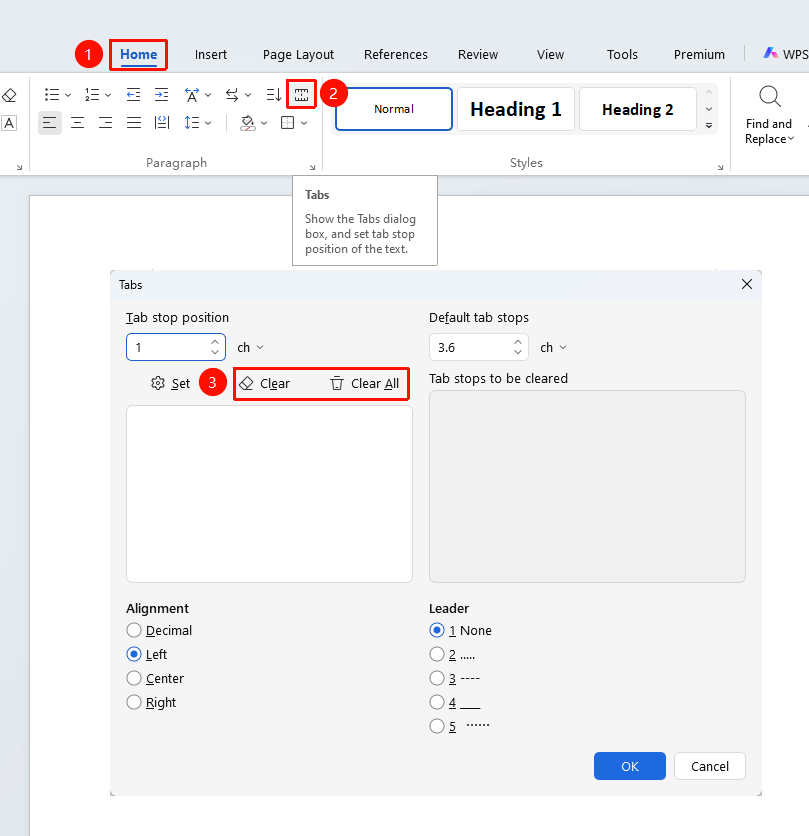This screenshot has height=836, width=809.
Task: Expand the numbering dropdown arrow
Action: (x=108, y=95)
